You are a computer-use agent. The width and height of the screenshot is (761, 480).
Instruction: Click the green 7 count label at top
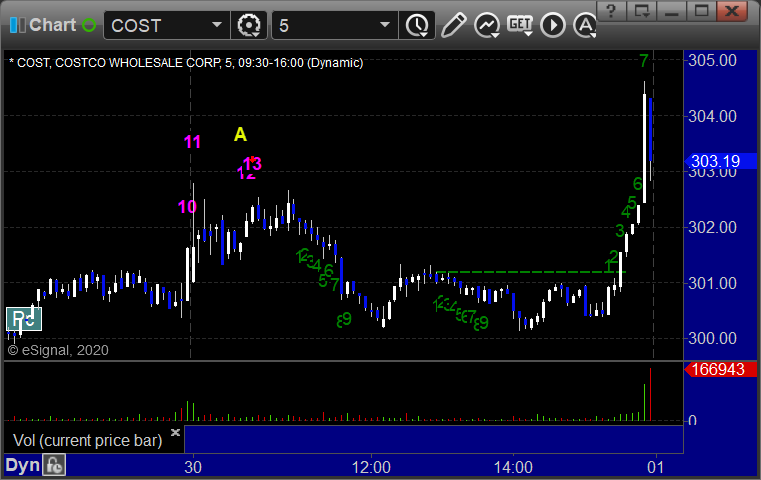644,61
